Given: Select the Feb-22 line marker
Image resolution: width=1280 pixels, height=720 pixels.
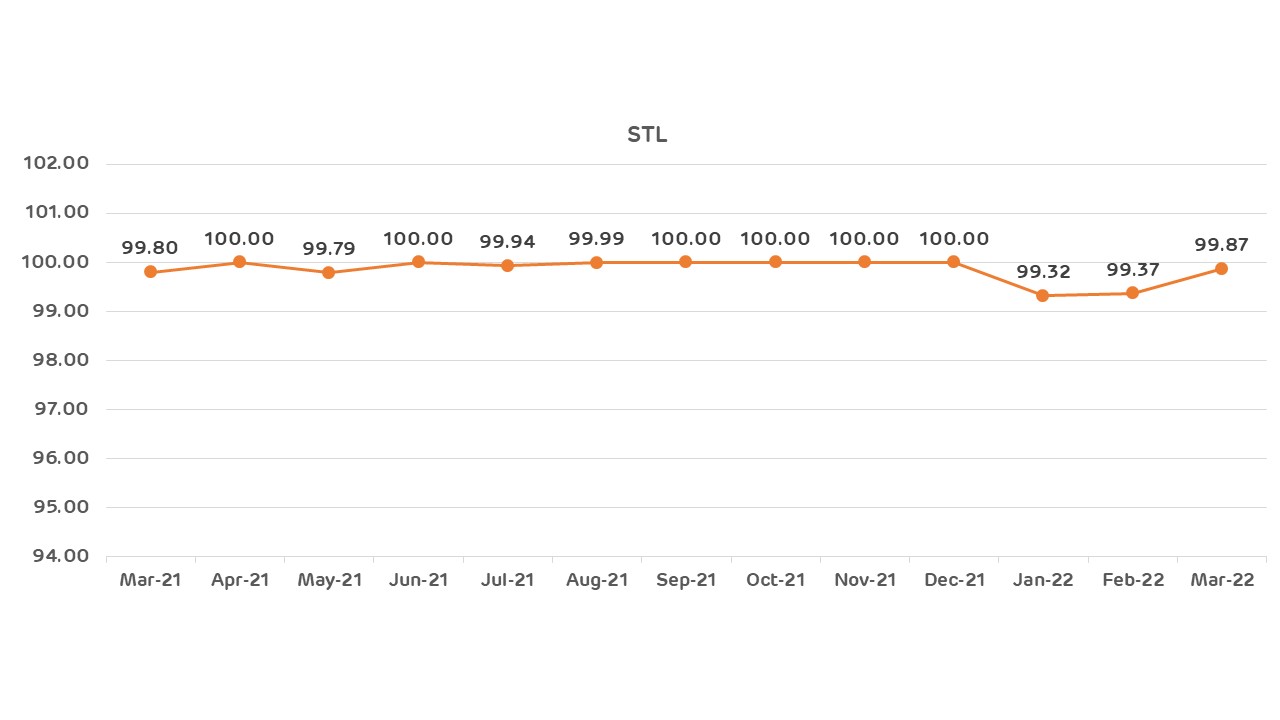Looking at the screenshot, I should pyautogui.click(x=1132, y=293).
